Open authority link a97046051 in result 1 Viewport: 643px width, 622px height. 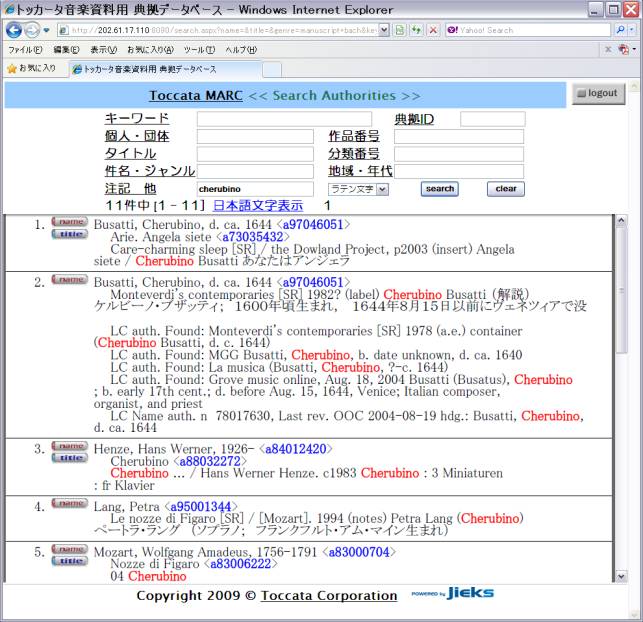coord(313,225)
